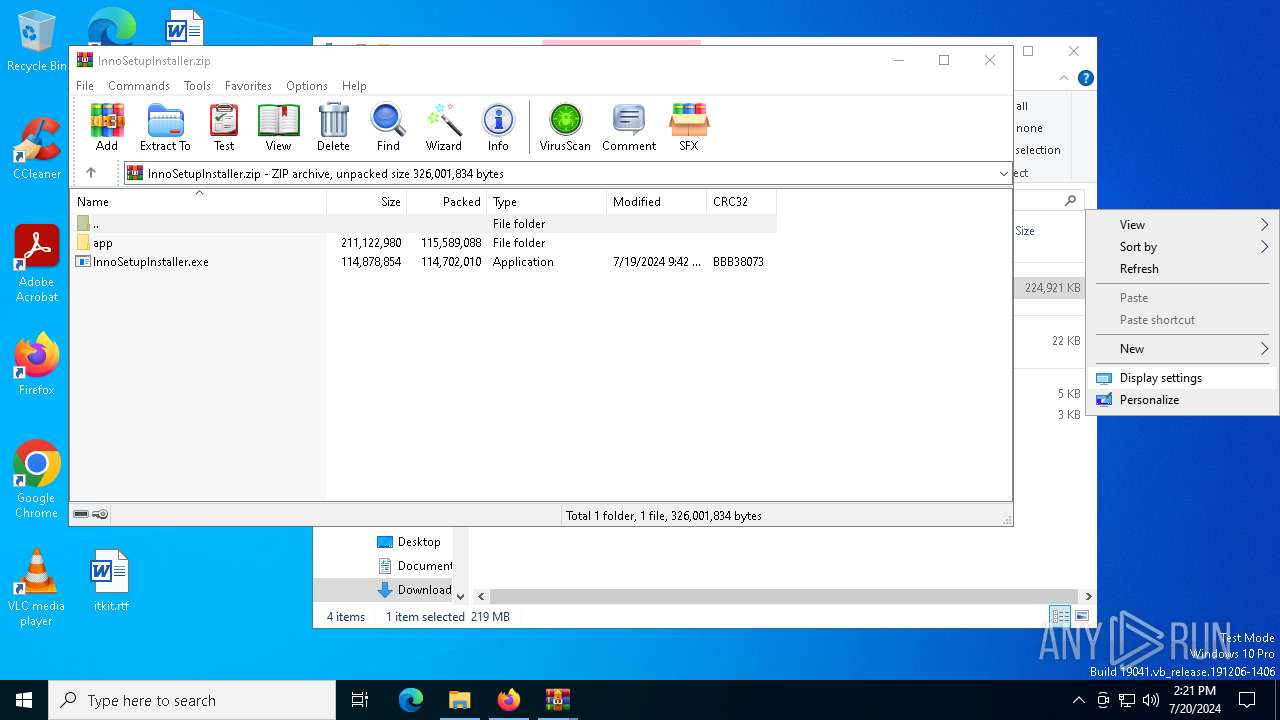Open the Tools menu

point(197,86)
